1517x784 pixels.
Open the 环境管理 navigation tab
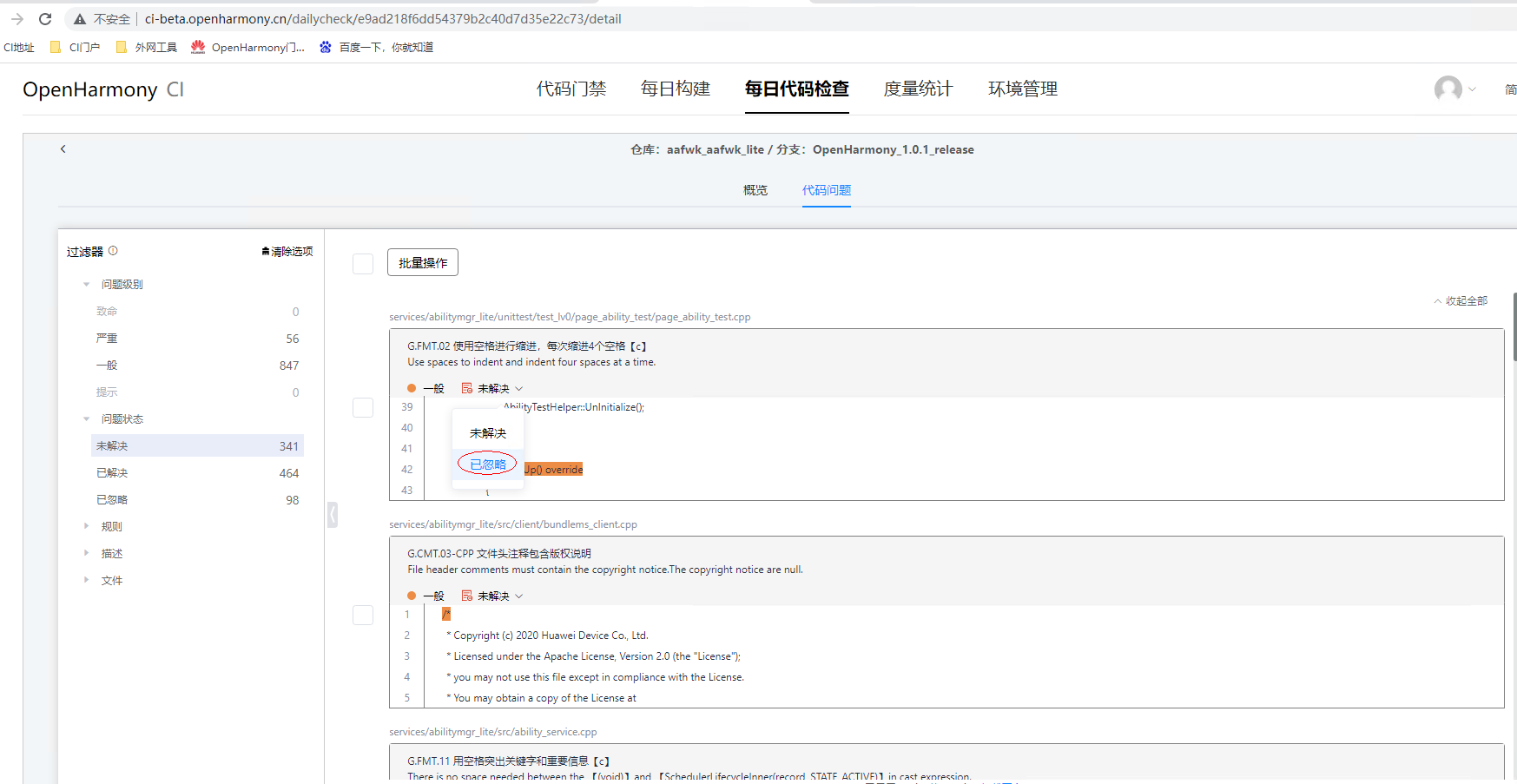point(1023,89)
